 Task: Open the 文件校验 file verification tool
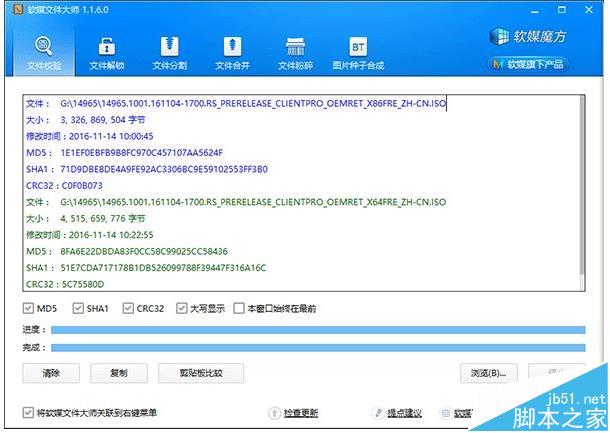[x=44, y=53]
